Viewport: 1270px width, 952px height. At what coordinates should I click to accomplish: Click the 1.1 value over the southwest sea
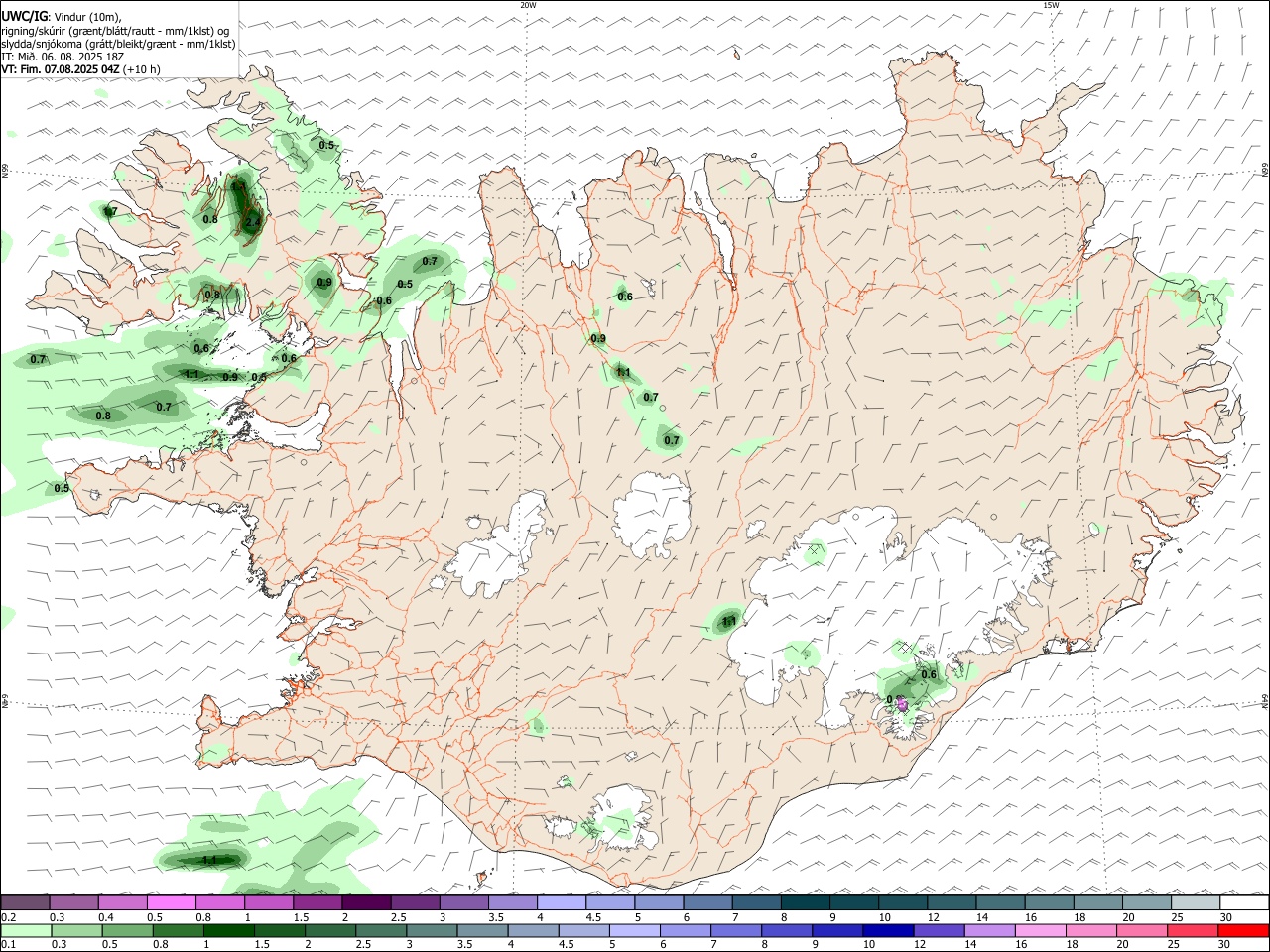(x=209, y=860)
